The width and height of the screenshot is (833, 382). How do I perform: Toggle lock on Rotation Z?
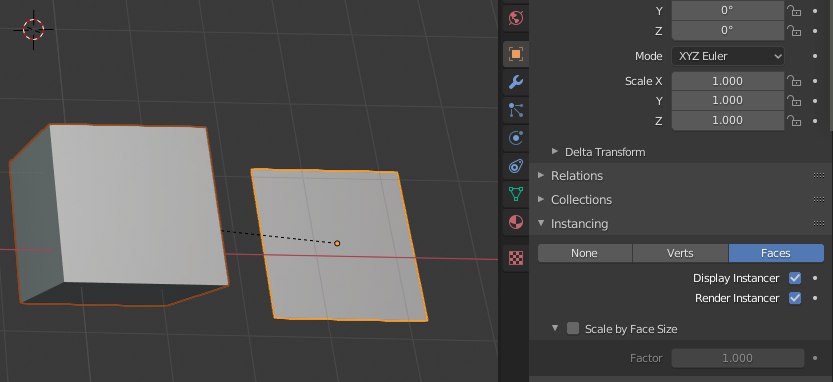pyautogui.click(x=794, y=31)
